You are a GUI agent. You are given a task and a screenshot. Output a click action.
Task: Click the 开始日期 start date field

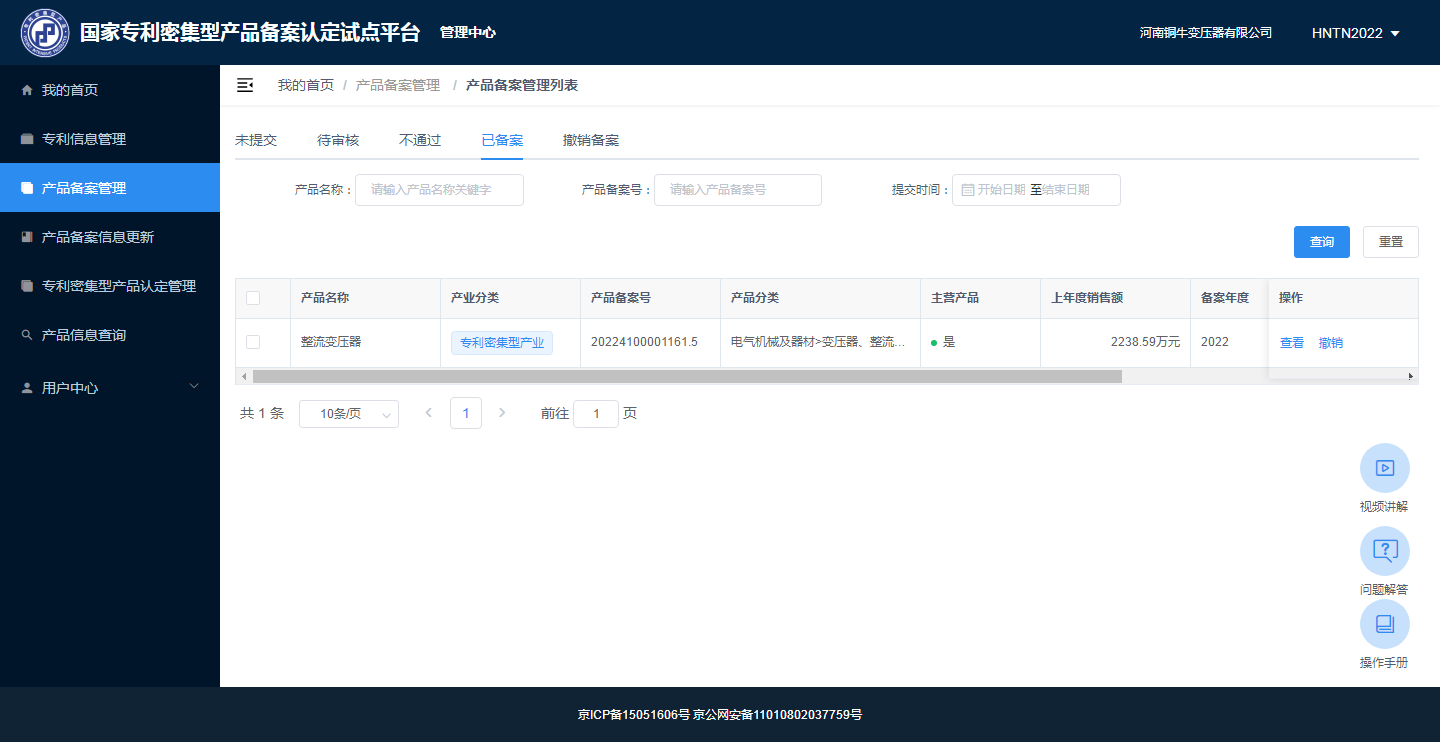click(x=1001, y=190)
